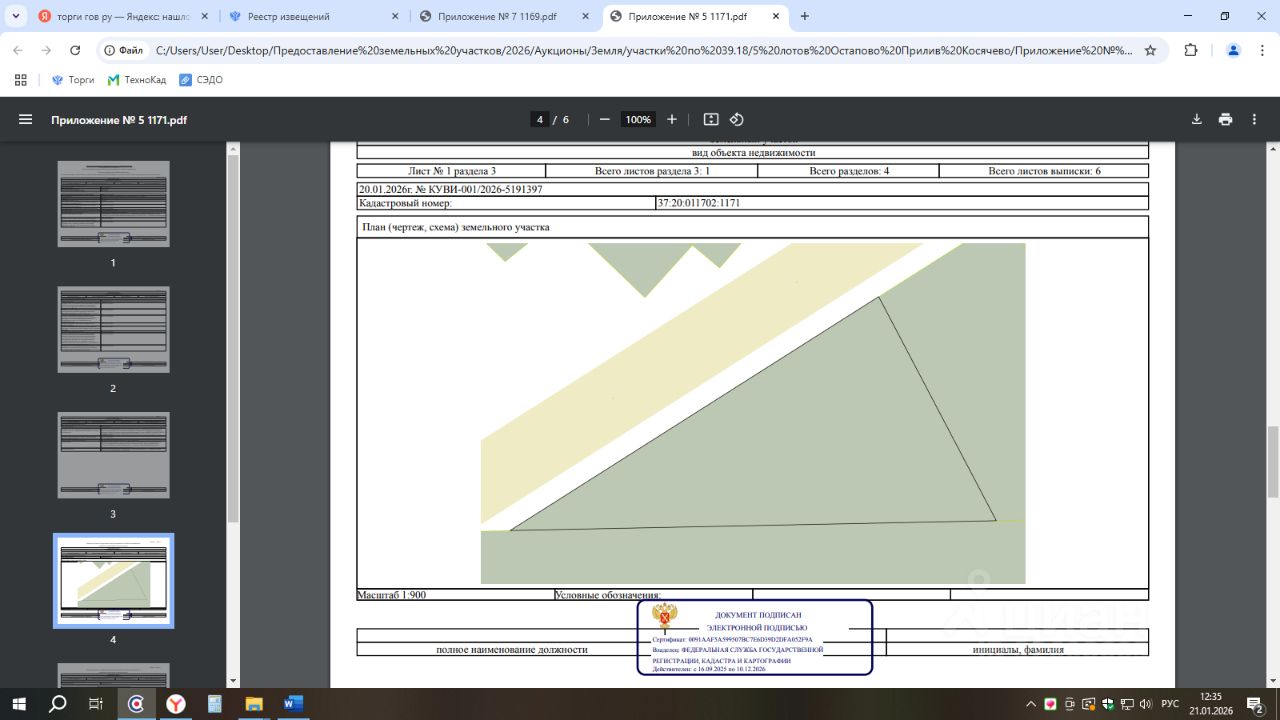Open the taskbar clock and date

coord(1211,704)
